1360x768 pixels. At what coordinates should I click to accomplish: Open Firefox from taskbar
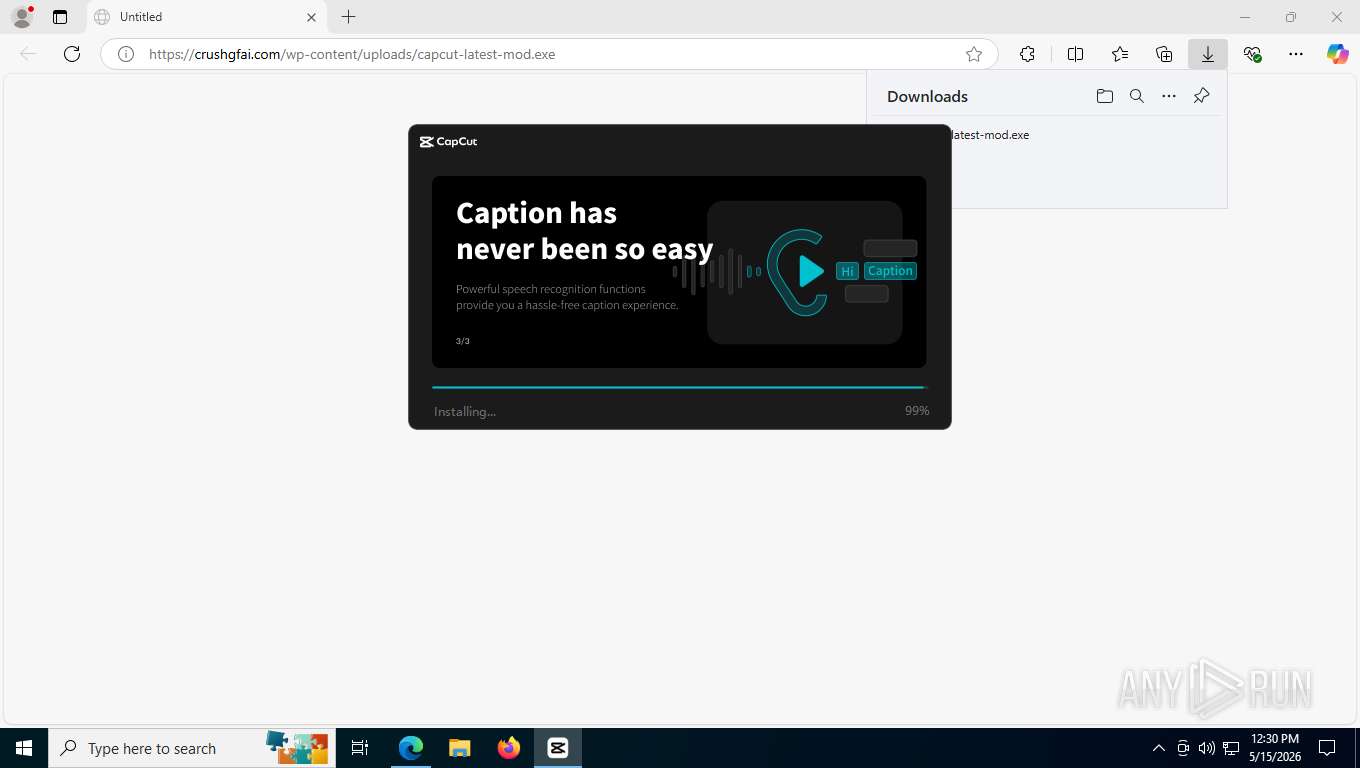coord(509,748)
